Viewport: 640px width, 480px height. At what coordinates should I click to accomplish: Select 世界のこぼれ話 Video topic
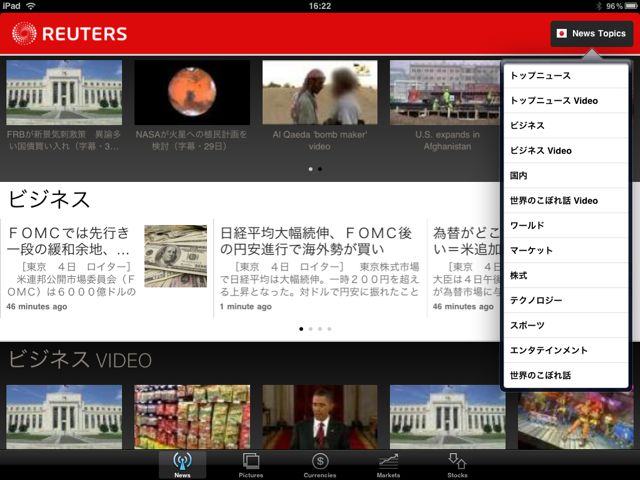point(566,200)
